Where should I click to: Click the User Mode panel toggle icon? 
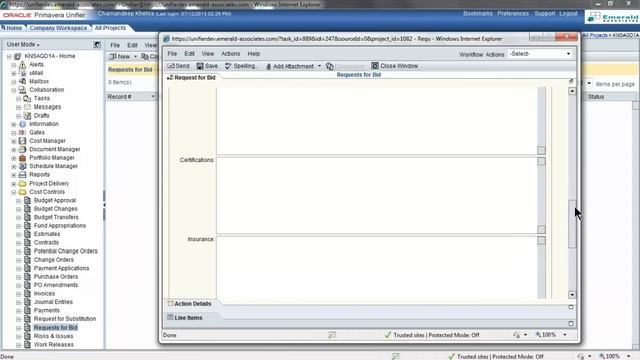pos(97,44)
